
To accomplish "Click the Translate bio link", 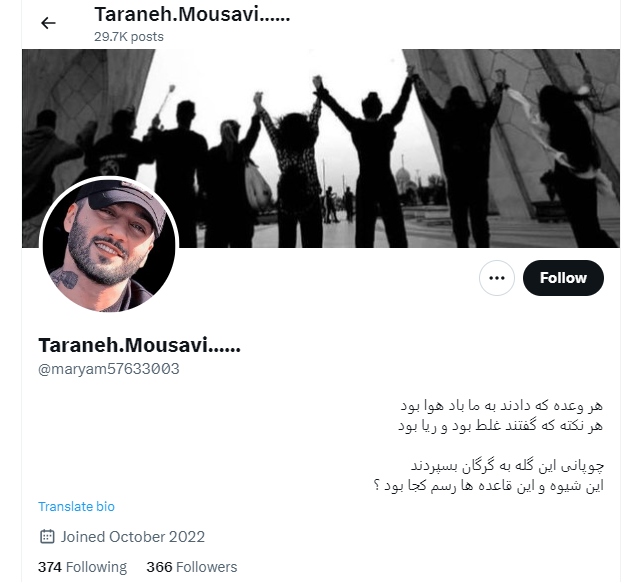I will 76,506.
